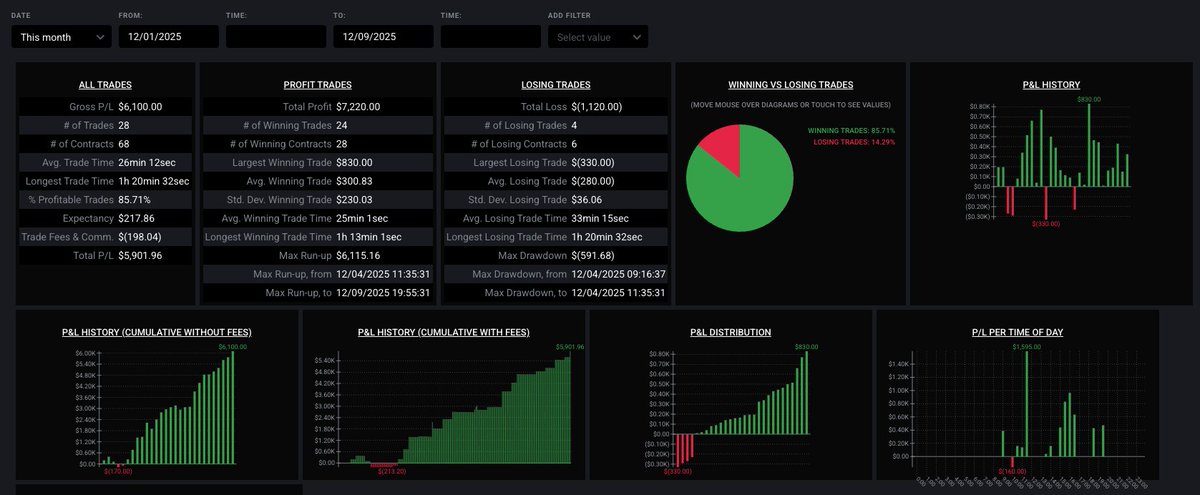Image resolution: width=1200 pixels, height=495 pixels.
Task: Click the $1,595.00 peak label in time-of-day chart
Action: coord(1026,347)
